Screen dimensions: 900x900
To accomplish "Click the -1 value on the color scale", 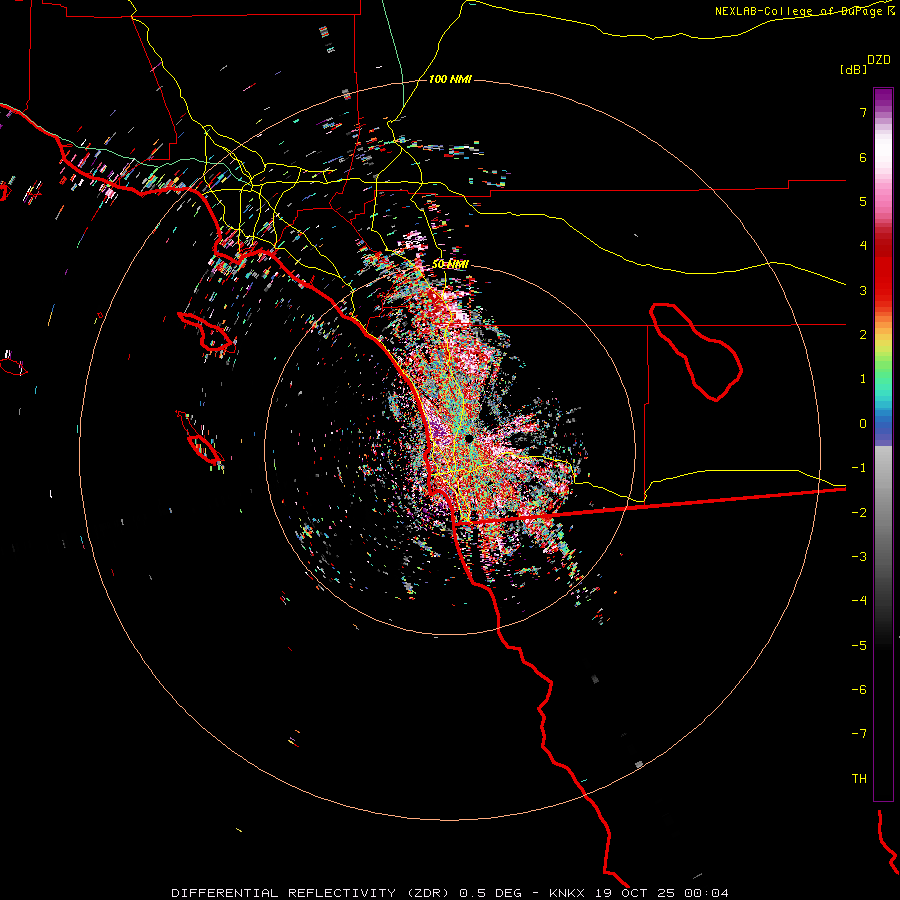I will tap(859, 468).
